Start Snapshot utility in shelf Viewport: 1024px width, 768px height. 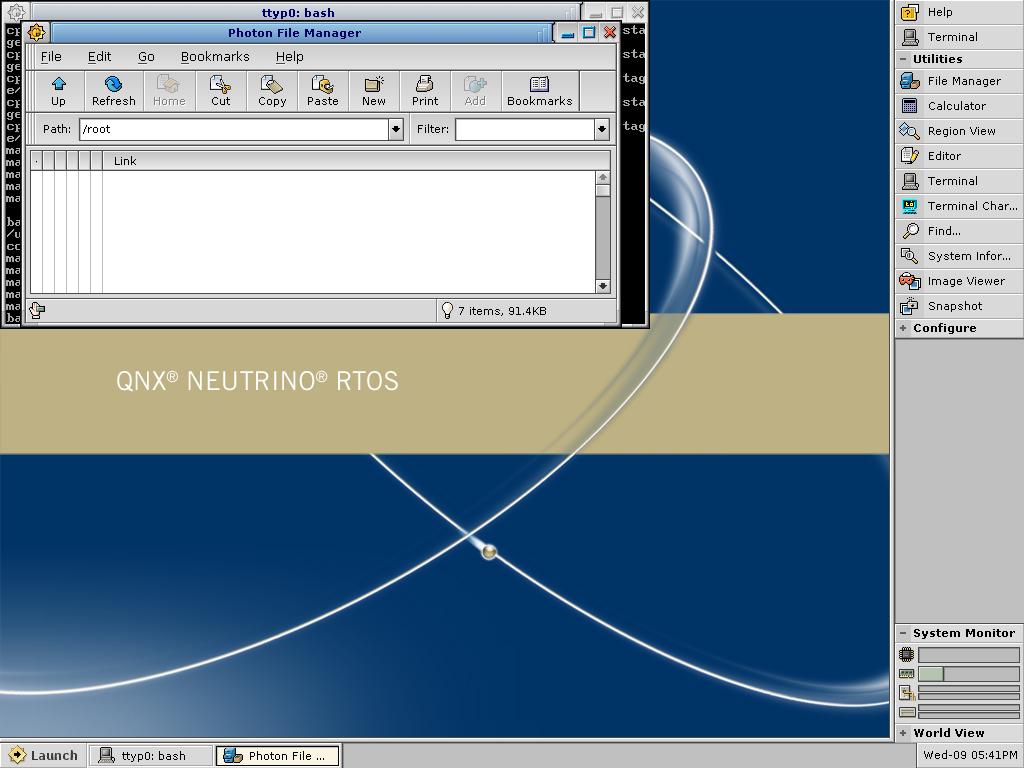point(959,306)
